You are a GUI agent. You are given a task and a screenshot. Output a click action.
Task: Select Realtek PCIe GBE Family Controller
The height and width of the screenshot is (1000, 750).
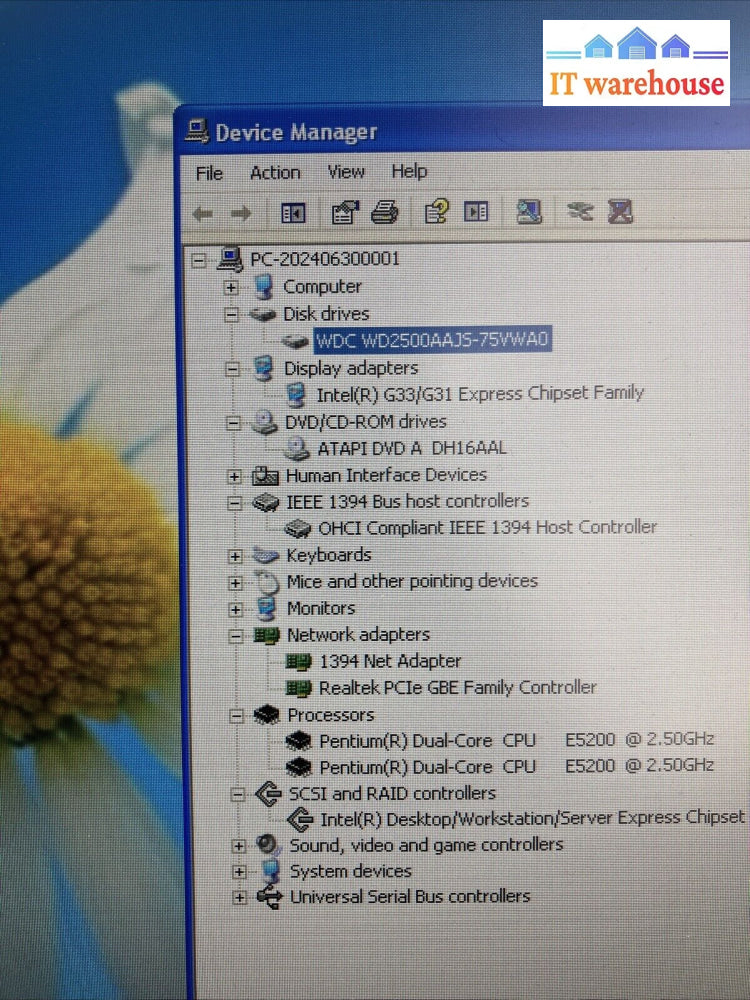[457, 688]
